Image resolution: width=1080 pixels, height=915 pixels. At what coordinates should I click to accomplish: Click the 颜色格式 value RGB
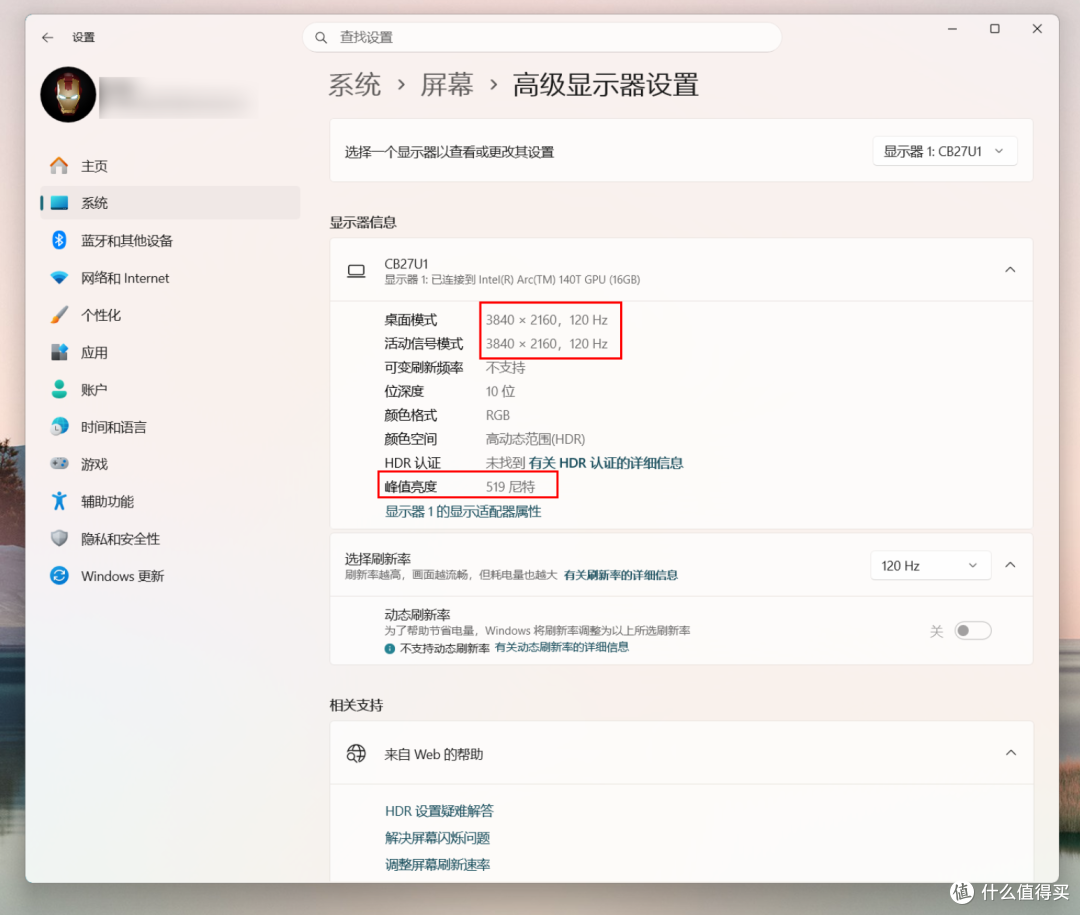tap(498, 415)
